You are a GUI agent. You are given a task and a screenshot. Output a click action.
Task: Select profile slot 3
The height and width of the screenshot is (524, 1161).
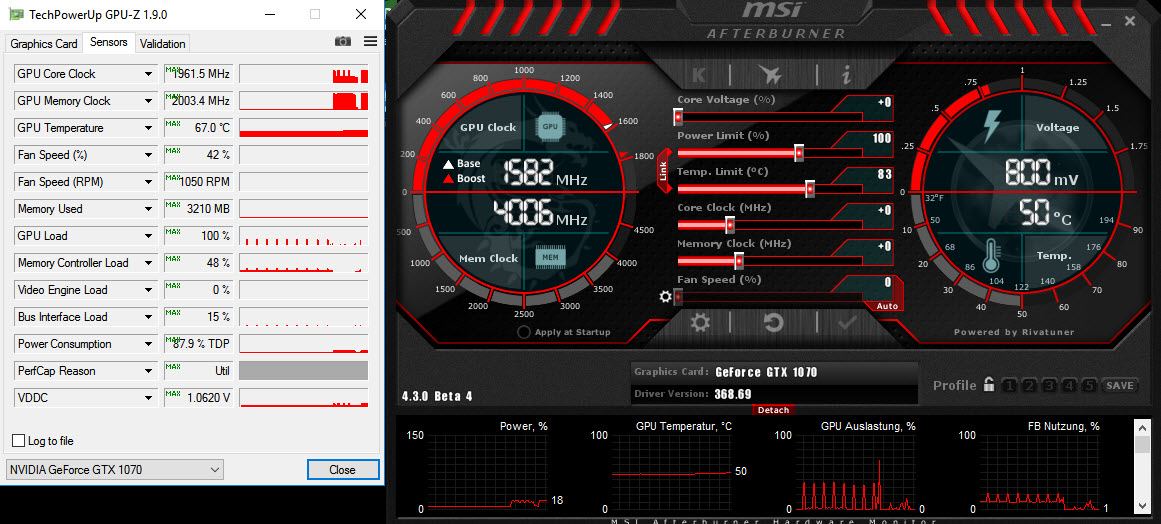1049,385
